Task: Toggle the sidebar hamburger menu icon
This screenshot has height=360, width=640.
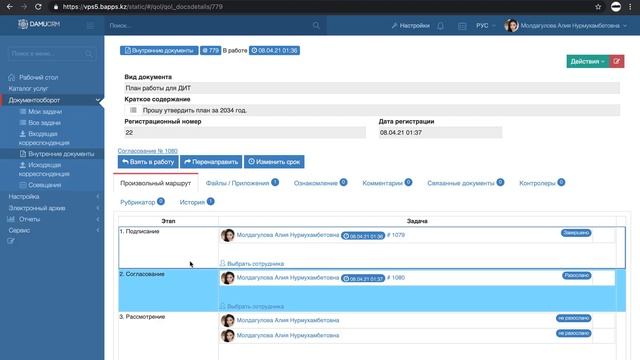Action: click(x=91, y=25)
